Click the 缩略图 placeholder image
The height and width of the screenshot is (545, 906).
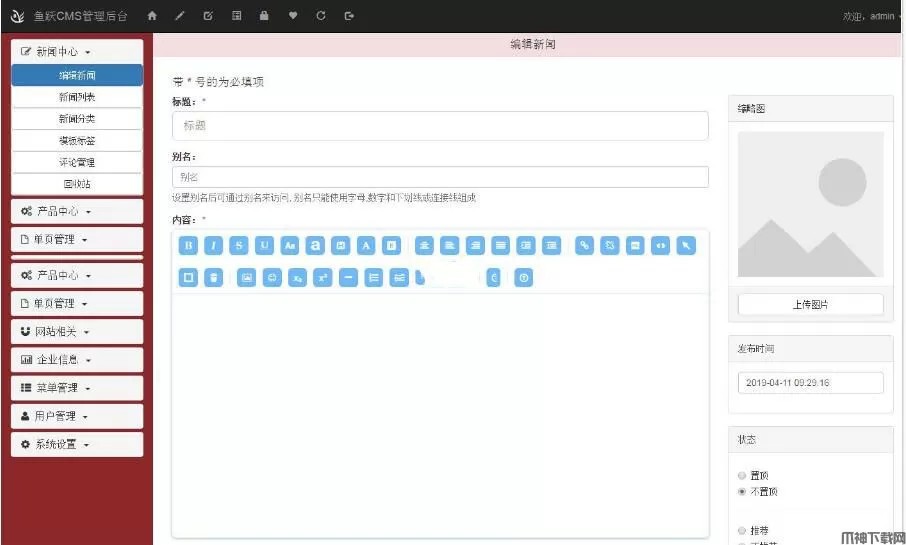[x=811, y=204]
